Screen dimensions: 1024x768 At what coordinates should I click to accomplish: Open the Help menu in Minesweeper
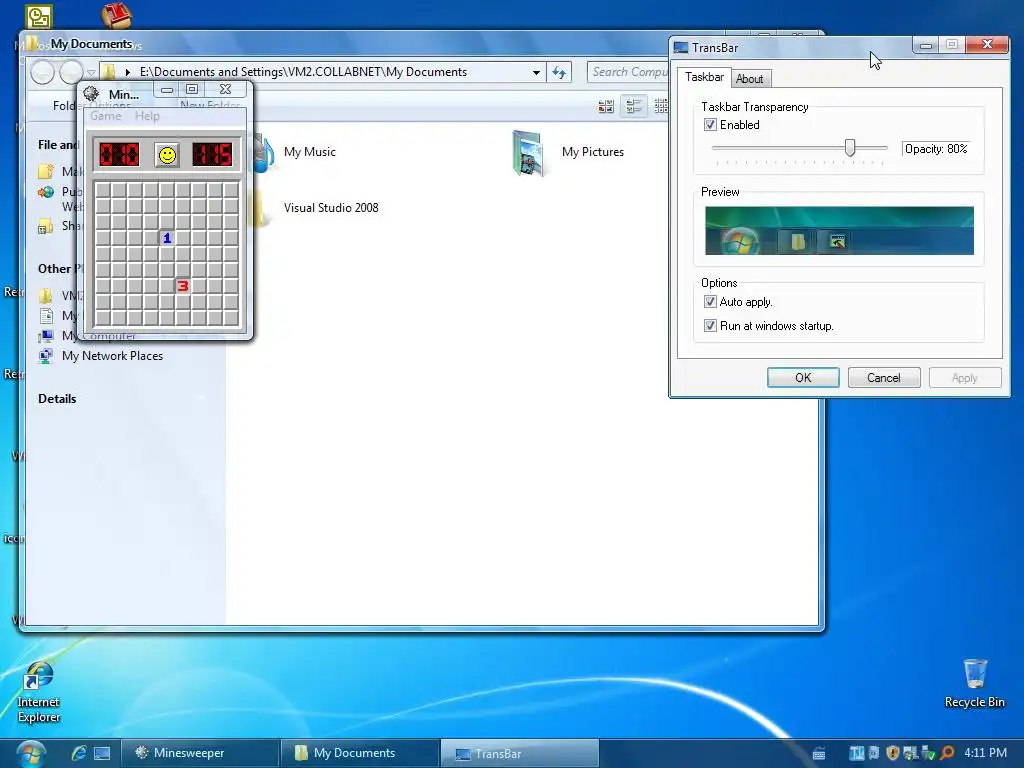pyautogui.click(x=147, y=116)
